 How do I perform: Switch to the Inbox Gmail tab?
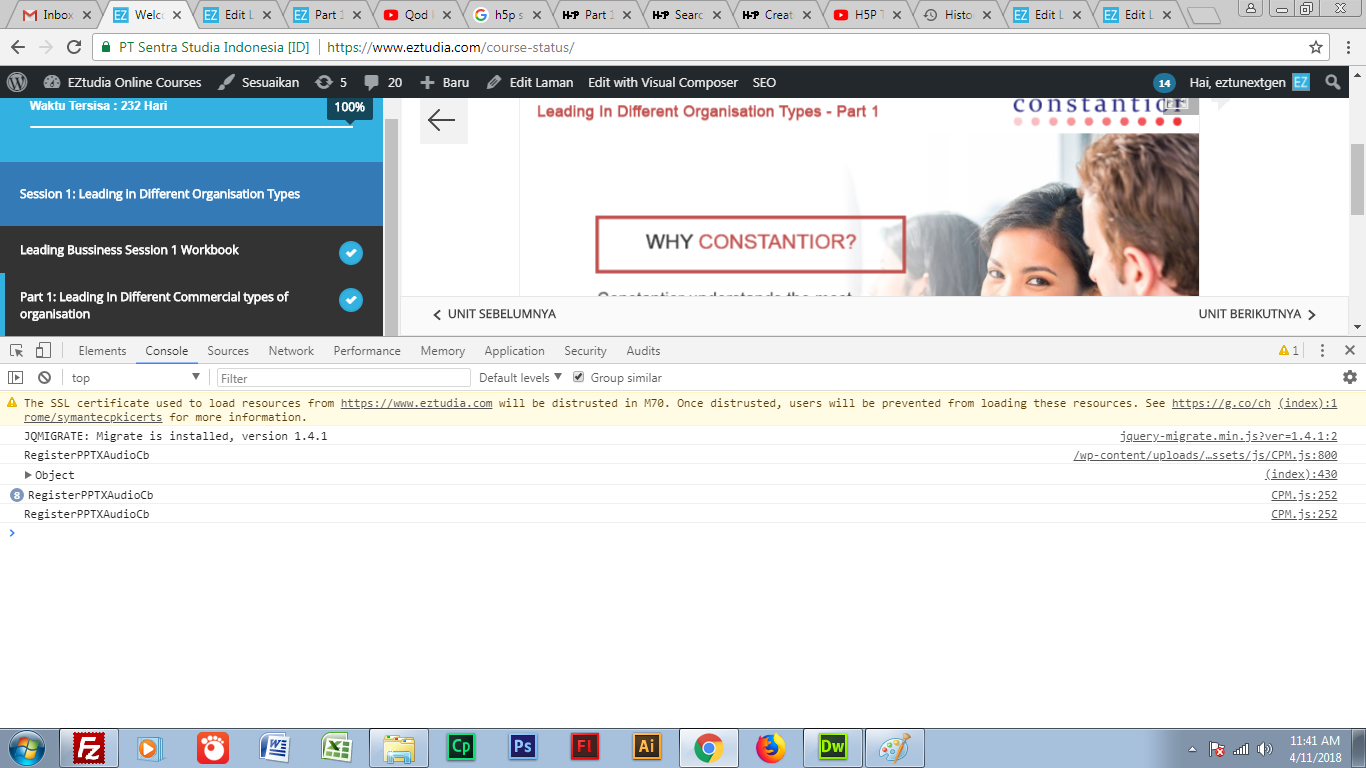(x=57, y=15)
